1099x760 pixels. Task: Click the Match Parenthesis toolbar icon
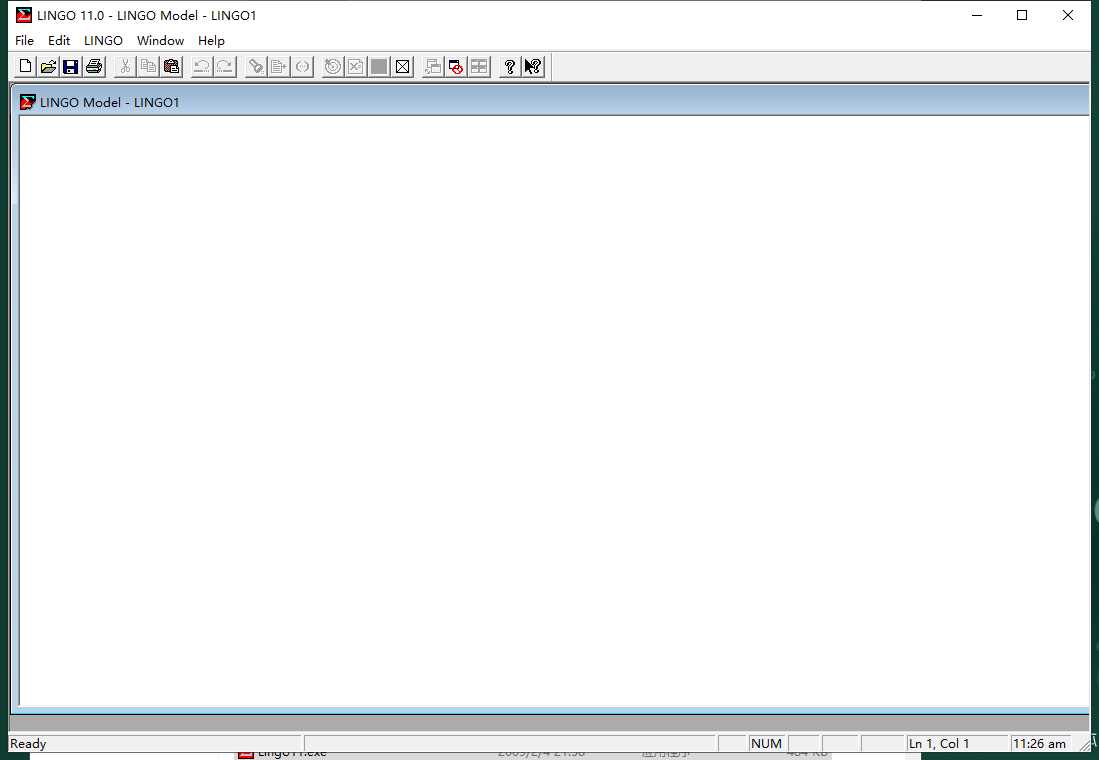(302, 67)
